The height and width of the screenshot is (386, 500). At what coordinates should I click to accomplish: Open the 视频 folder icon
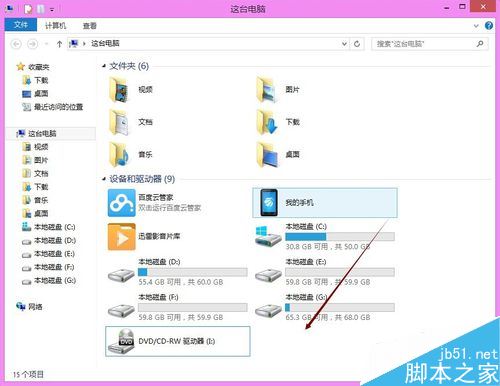point(118,89)
